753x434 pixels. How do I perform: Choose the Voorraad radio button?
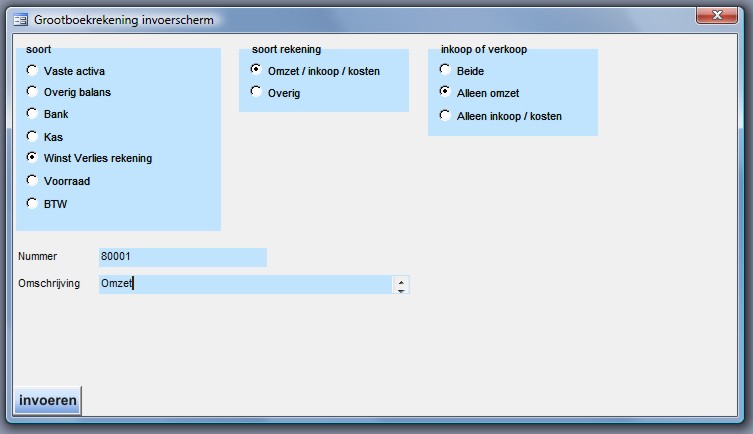point(33,181)
